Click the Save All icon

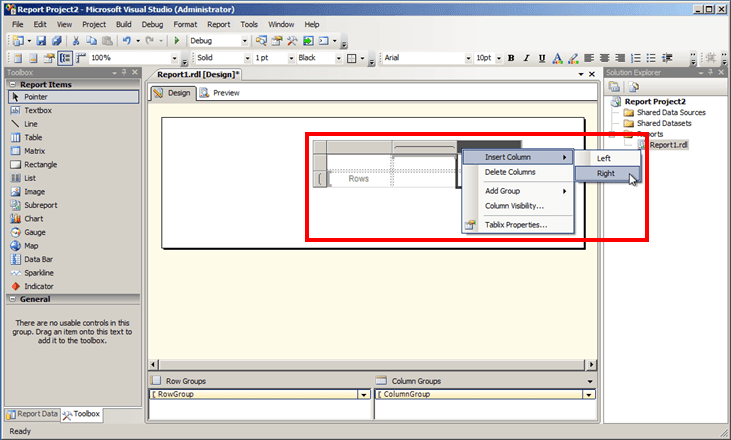[57, 41]
